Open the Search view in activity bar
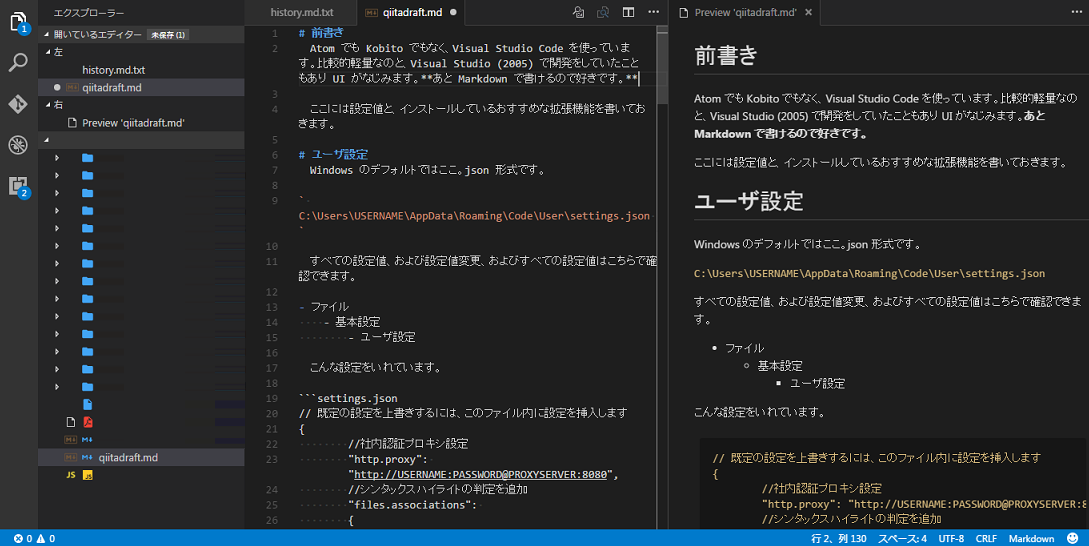Viewport: 1089px width, 546px height. [x=18, y=63]
